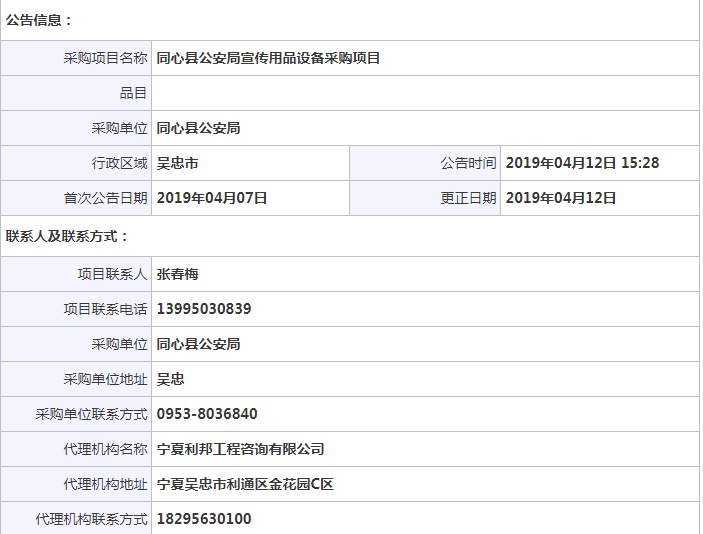Select the 公告时间 value 2019年04月12日 15:28

point(582,163)
